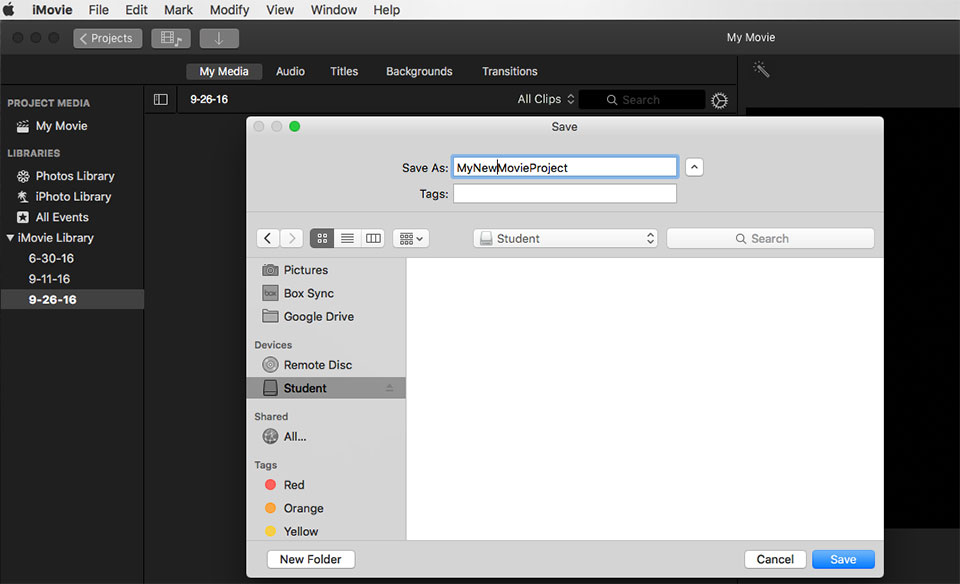
Task: Open the Edit menu
Action: [x=137, y=10]
